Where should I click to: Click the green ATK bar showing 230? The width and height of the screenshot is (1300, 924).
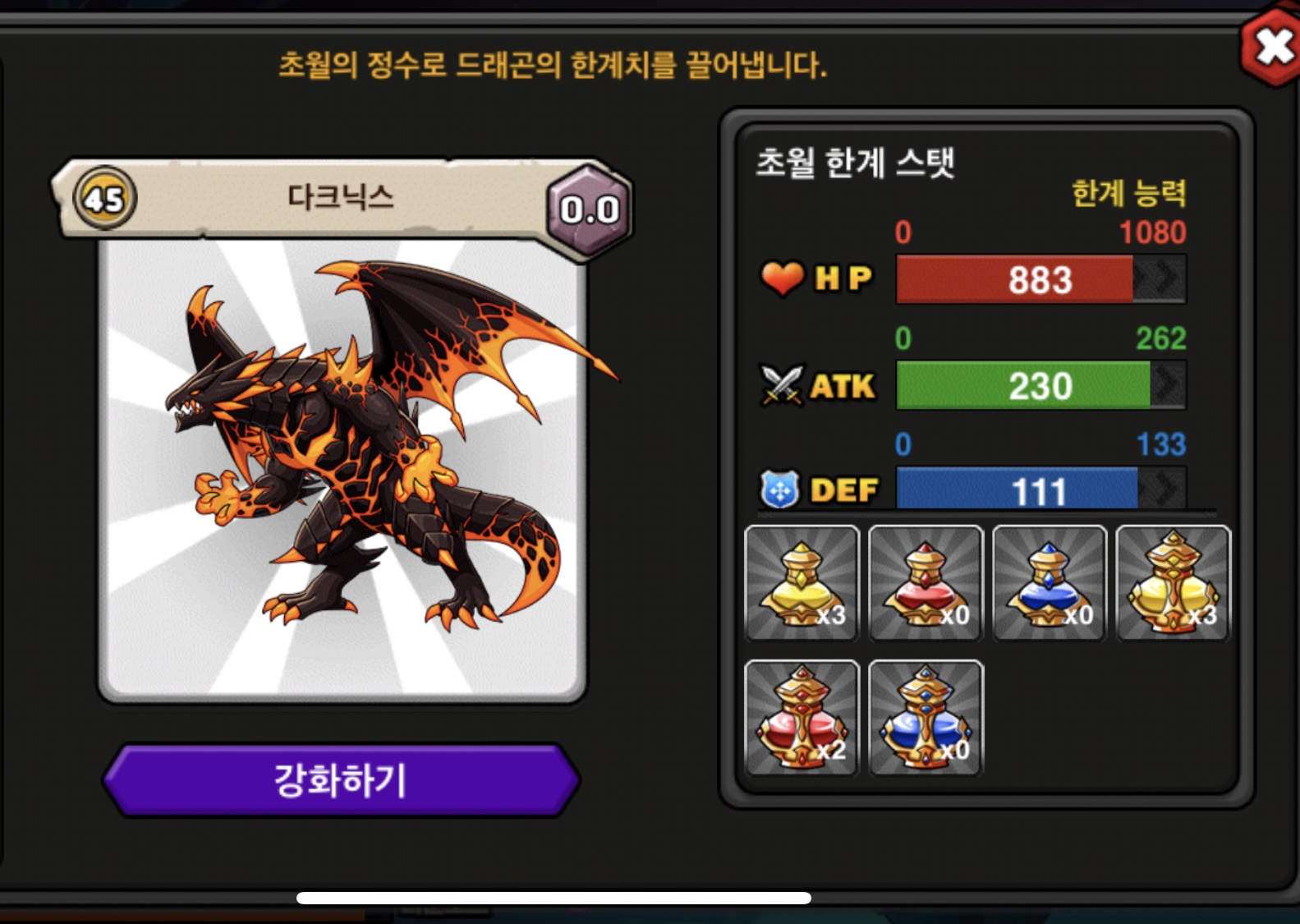tap(1040, 385)
